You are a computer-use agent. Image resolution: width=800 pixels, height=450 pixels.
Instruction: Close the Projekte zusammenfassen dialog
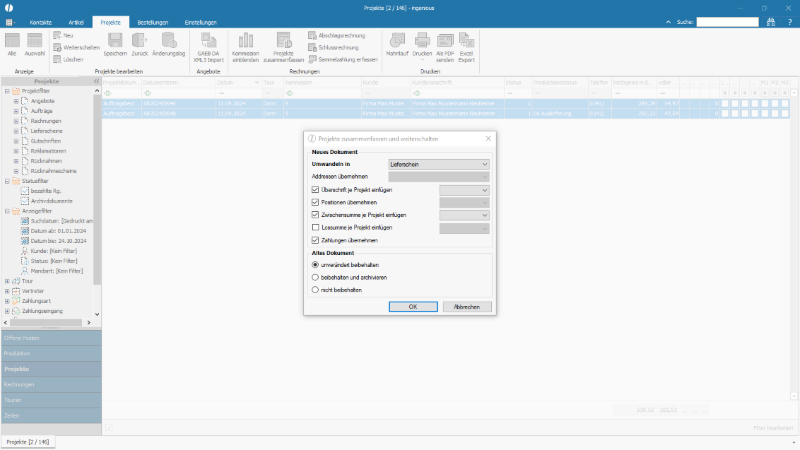pyautogui.click(x=488, y=138)
